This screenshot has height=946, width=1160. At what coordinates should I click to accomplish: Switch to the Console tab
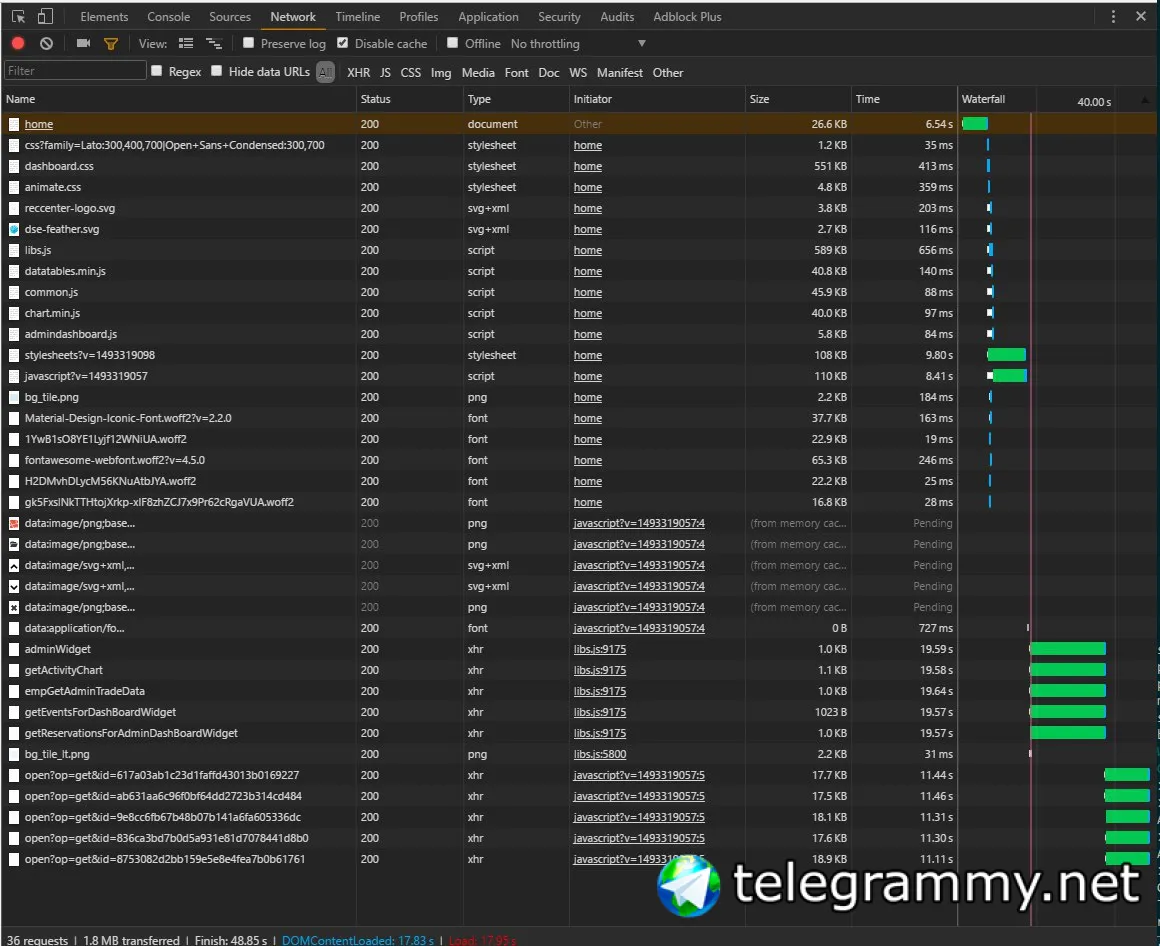point(168,17)
